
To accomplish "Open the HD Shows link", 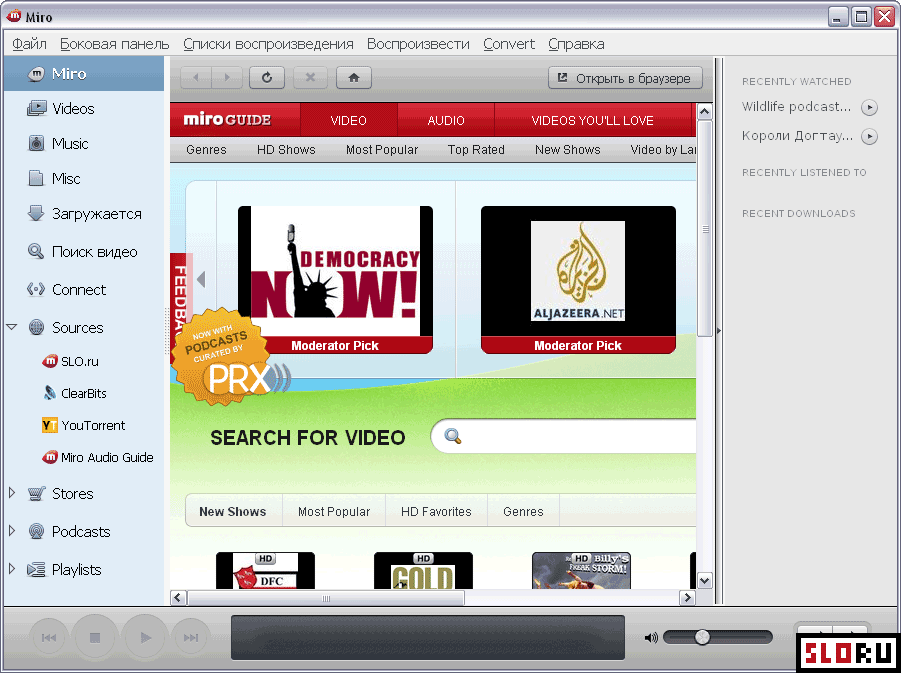I will (x=286, y=149).
